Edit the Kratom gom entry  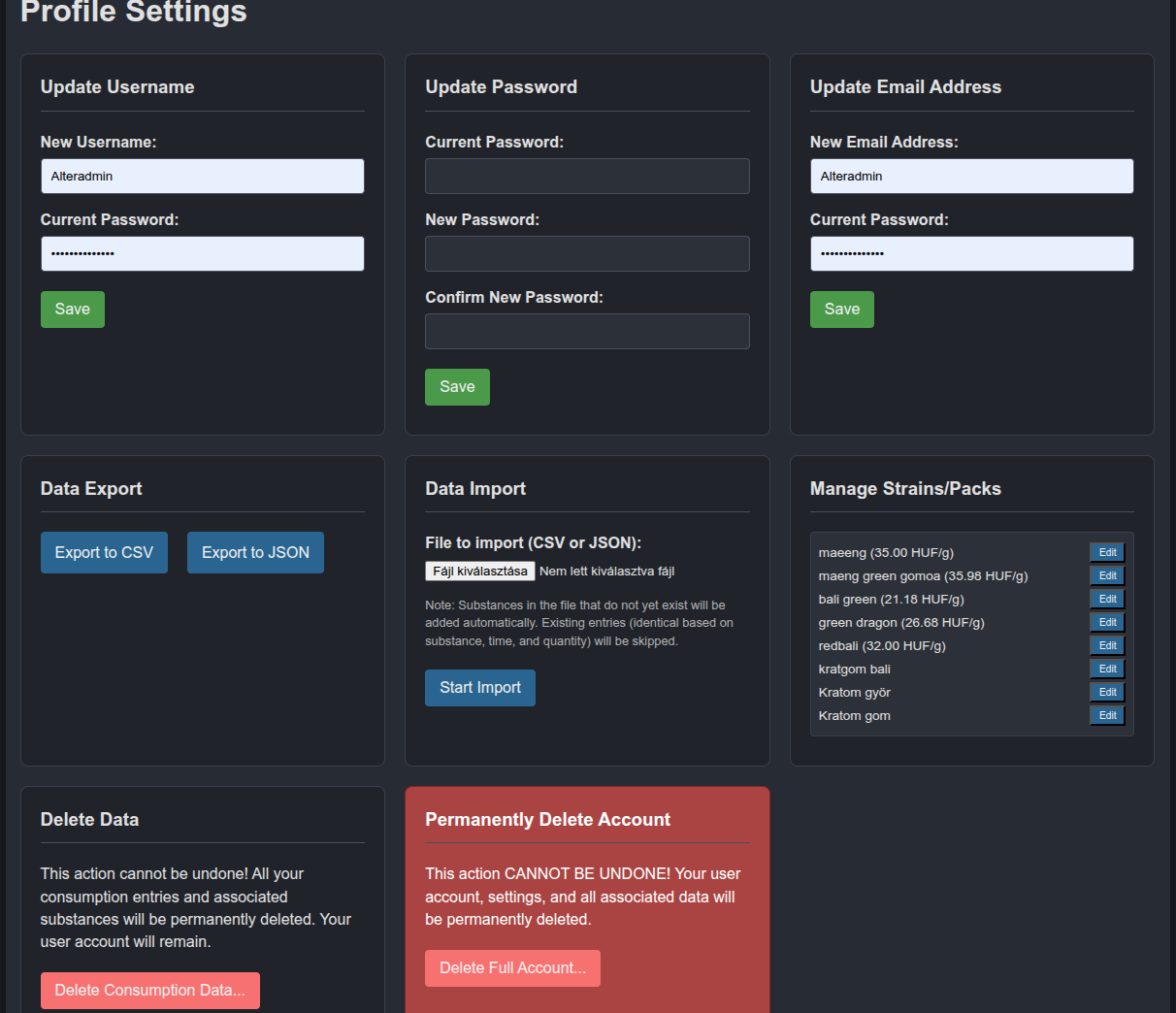[x=1107, y=716]
